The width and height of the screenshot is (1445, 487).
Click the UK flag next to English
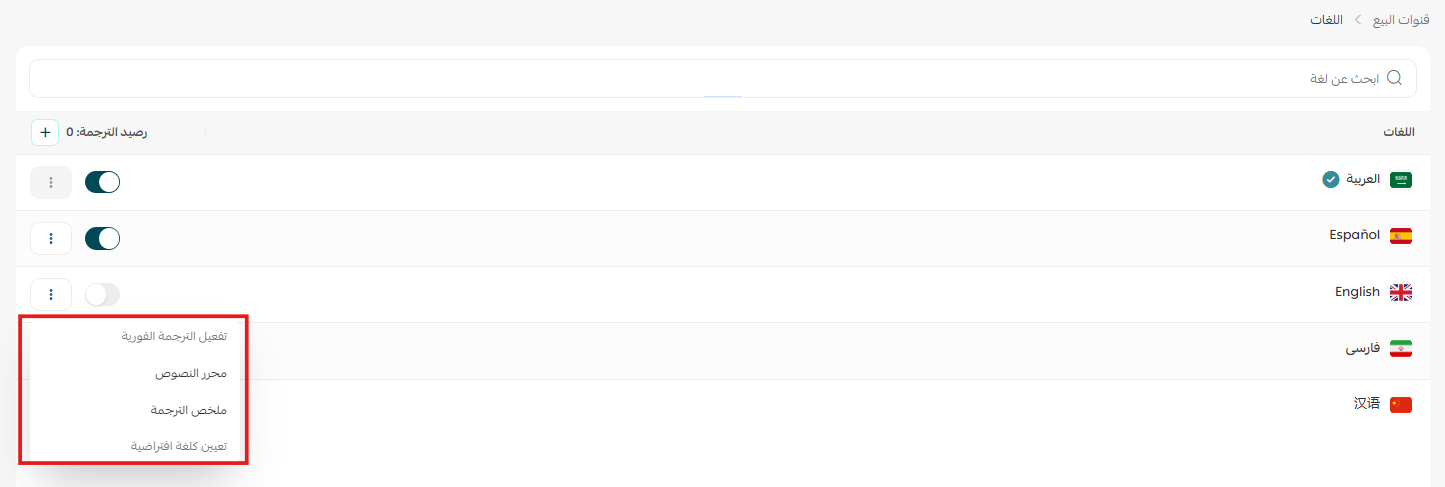coord(1401,292)
